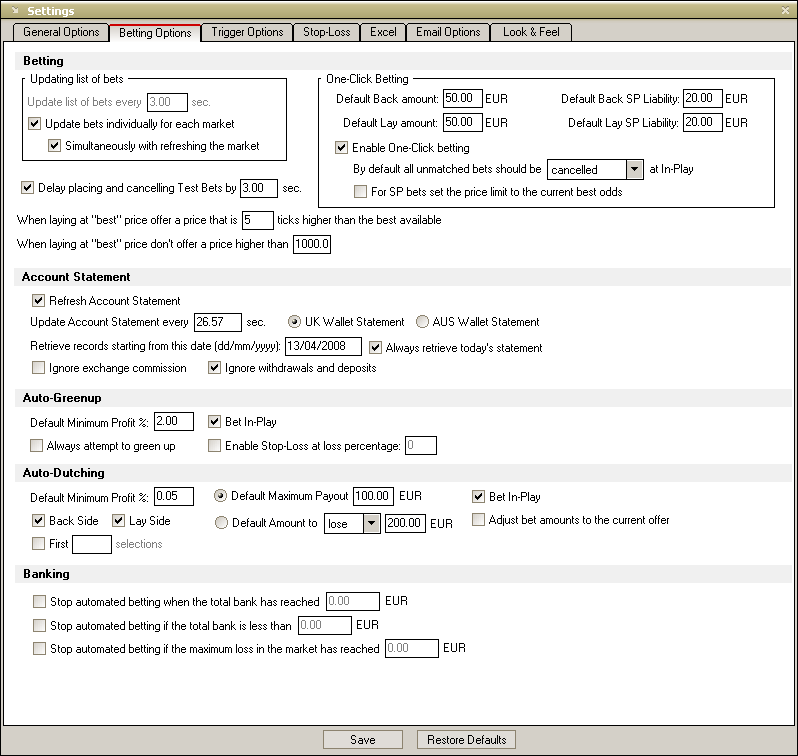Click Update Account Statement every field
The image size is (798, 756).
point(218,322)
